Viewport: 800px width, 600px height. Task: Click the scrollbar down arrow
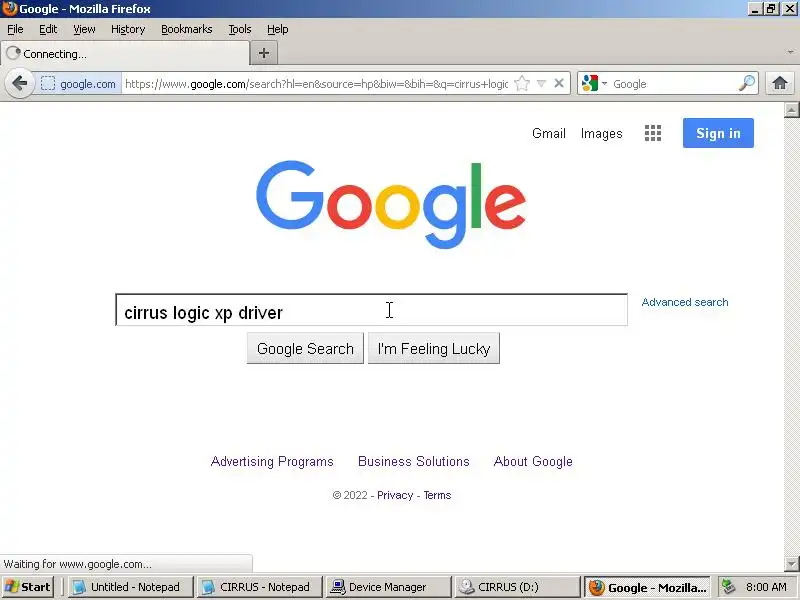point(791,564)
